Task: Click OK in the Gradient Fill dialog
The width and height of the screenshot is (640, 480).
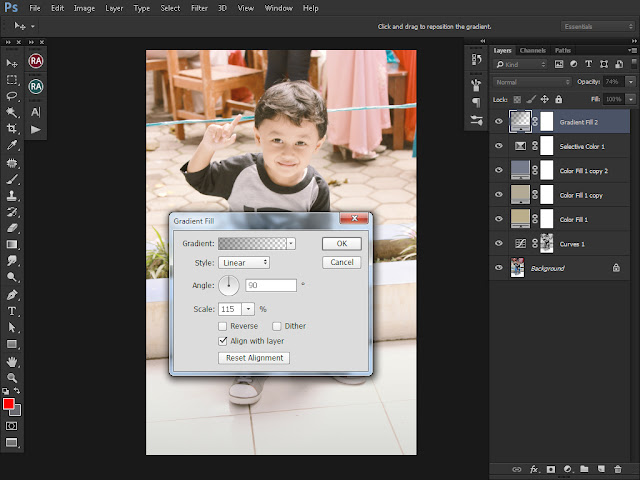Action: pyautogui.click(x=341, y=243)
